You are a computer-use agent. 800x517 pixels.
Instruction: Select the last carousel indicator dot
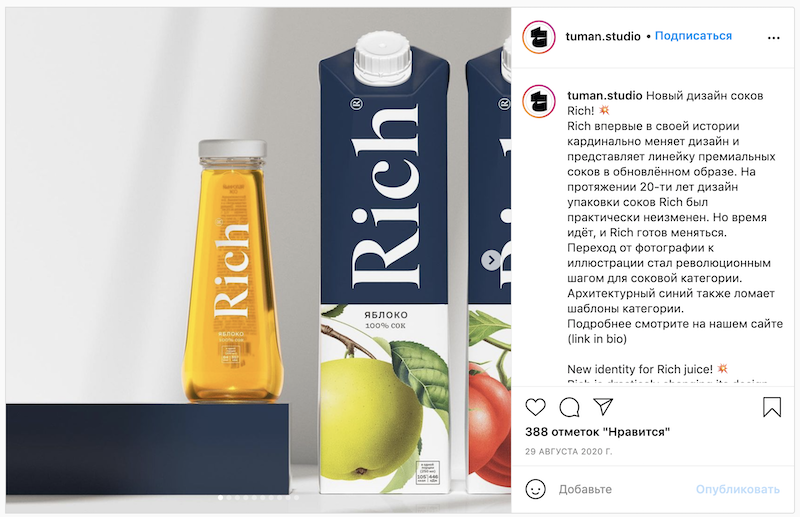coord(296,498)
